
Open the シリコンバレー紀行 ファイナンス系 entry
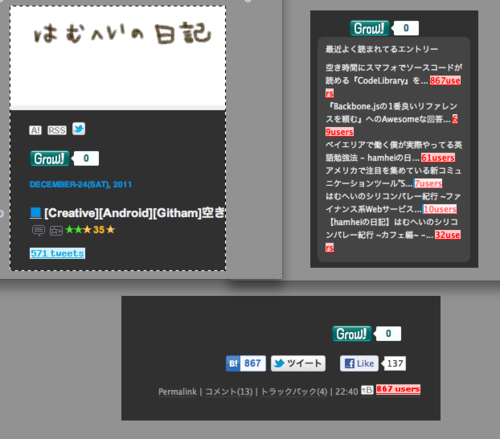[393, 202]
